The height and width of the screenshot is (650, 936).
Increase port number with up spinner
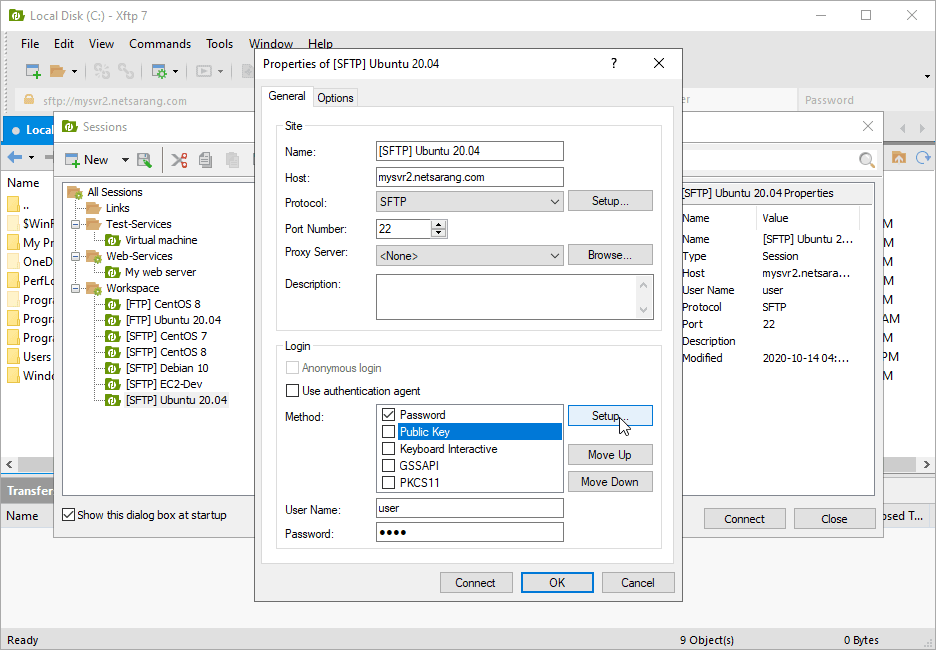(x=439, y=224)
